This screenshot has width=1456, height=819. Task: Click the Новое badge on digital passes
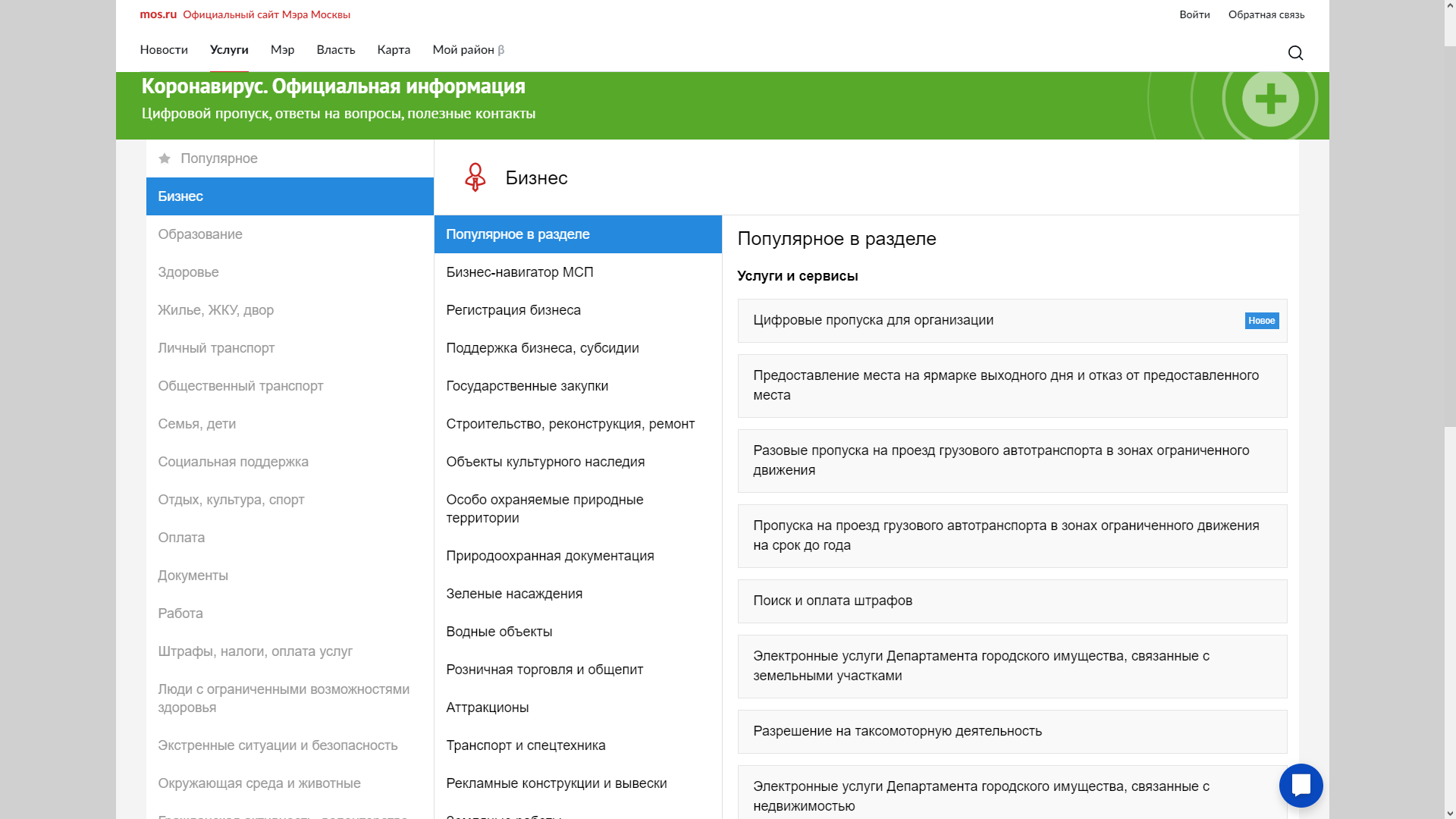pyautogui.click(x=1262, y=321)
